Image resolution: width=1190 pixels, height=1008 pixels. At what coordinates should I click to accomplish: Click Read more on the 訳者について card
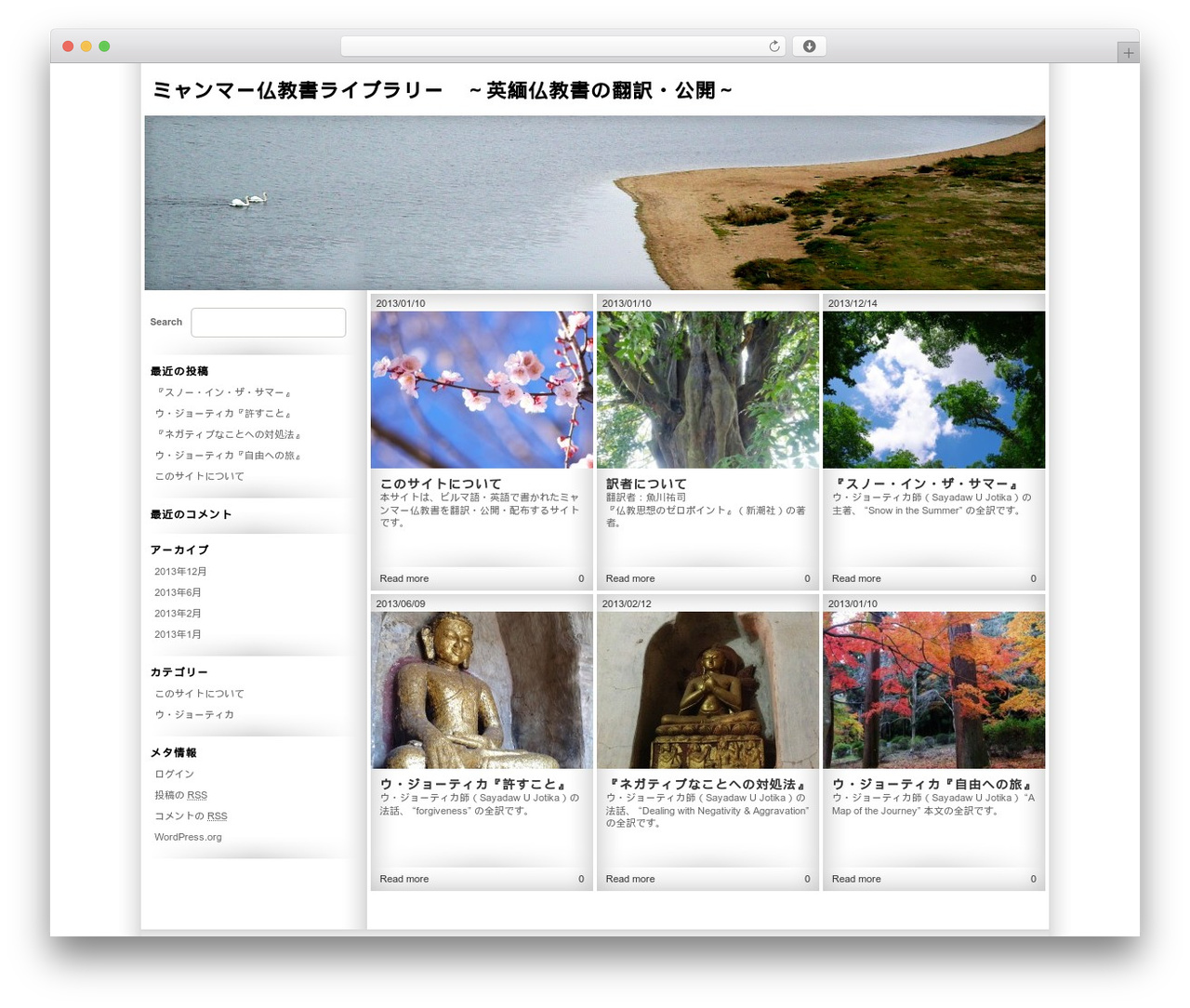[630, 578]
